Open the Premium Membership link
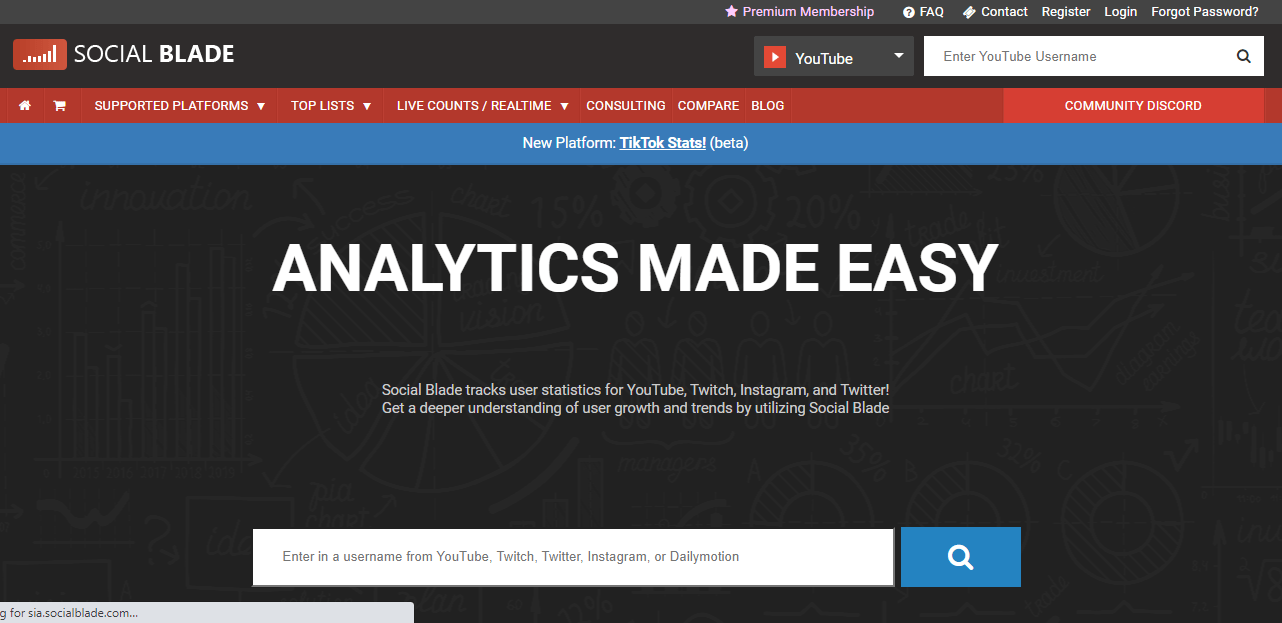The height and width of the screenshot is (623, 1282). point(808,12)
